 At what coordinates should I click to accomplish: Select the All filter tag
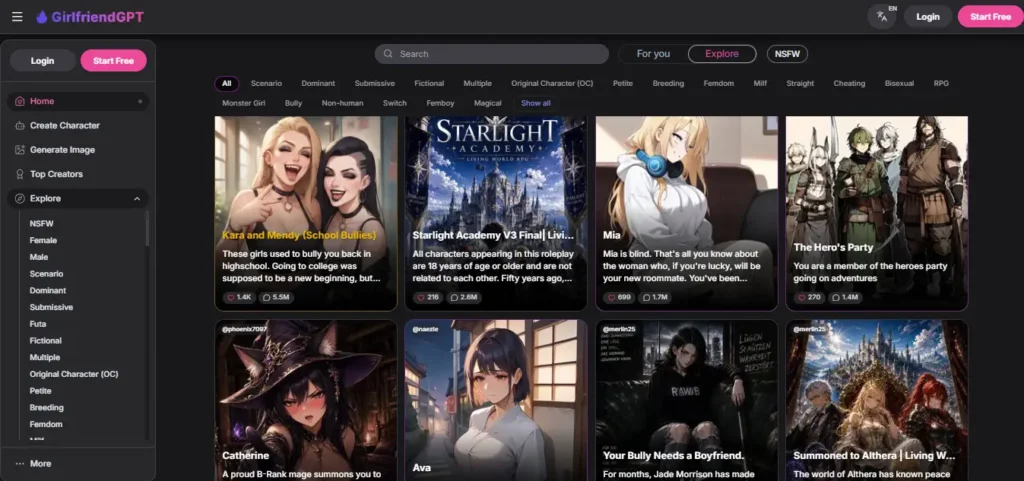(x=227, y=84)
